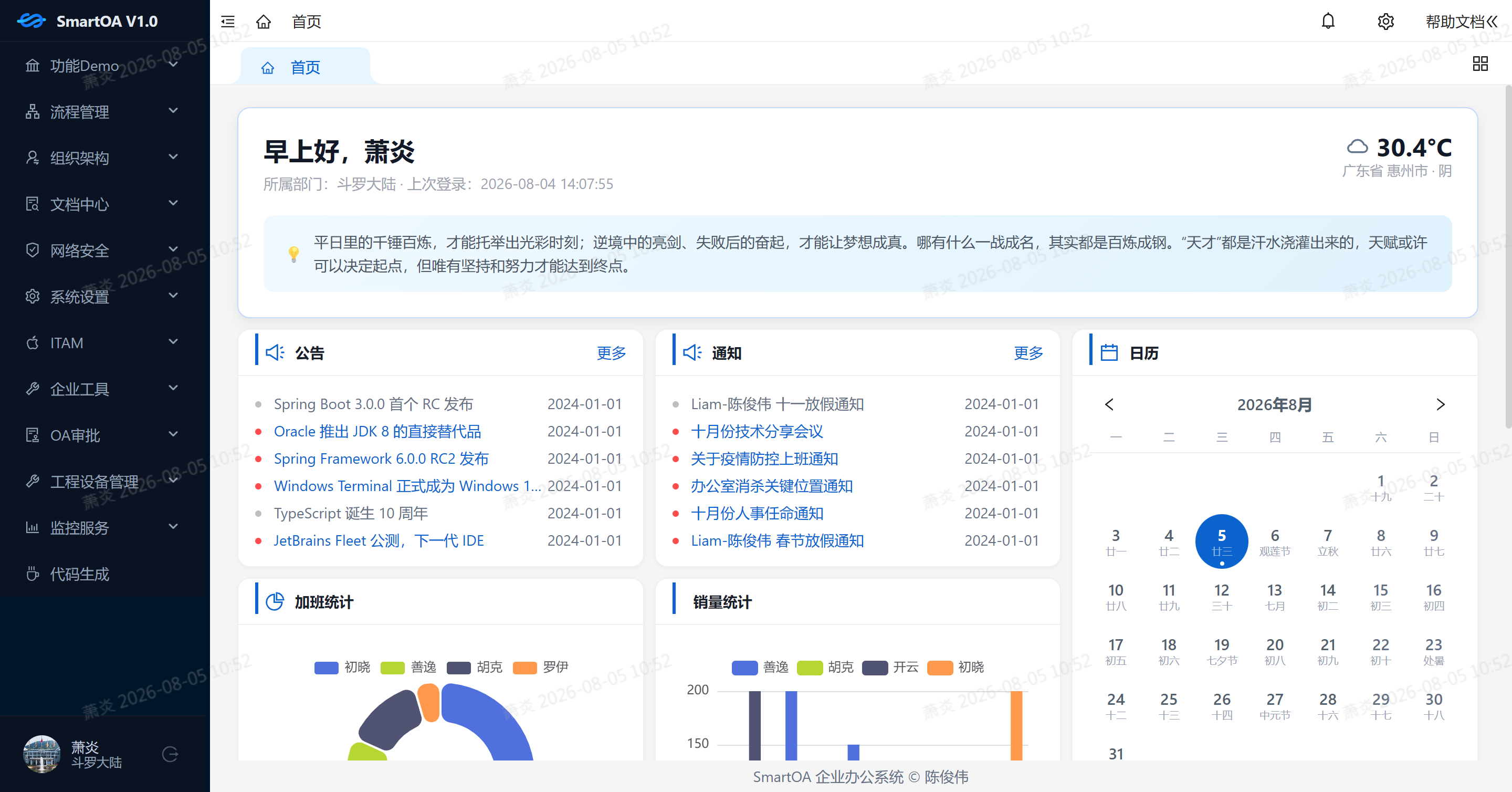1512x792 pixels.
Task: Click the SmartOA logo icon
Action: (31, 21)
